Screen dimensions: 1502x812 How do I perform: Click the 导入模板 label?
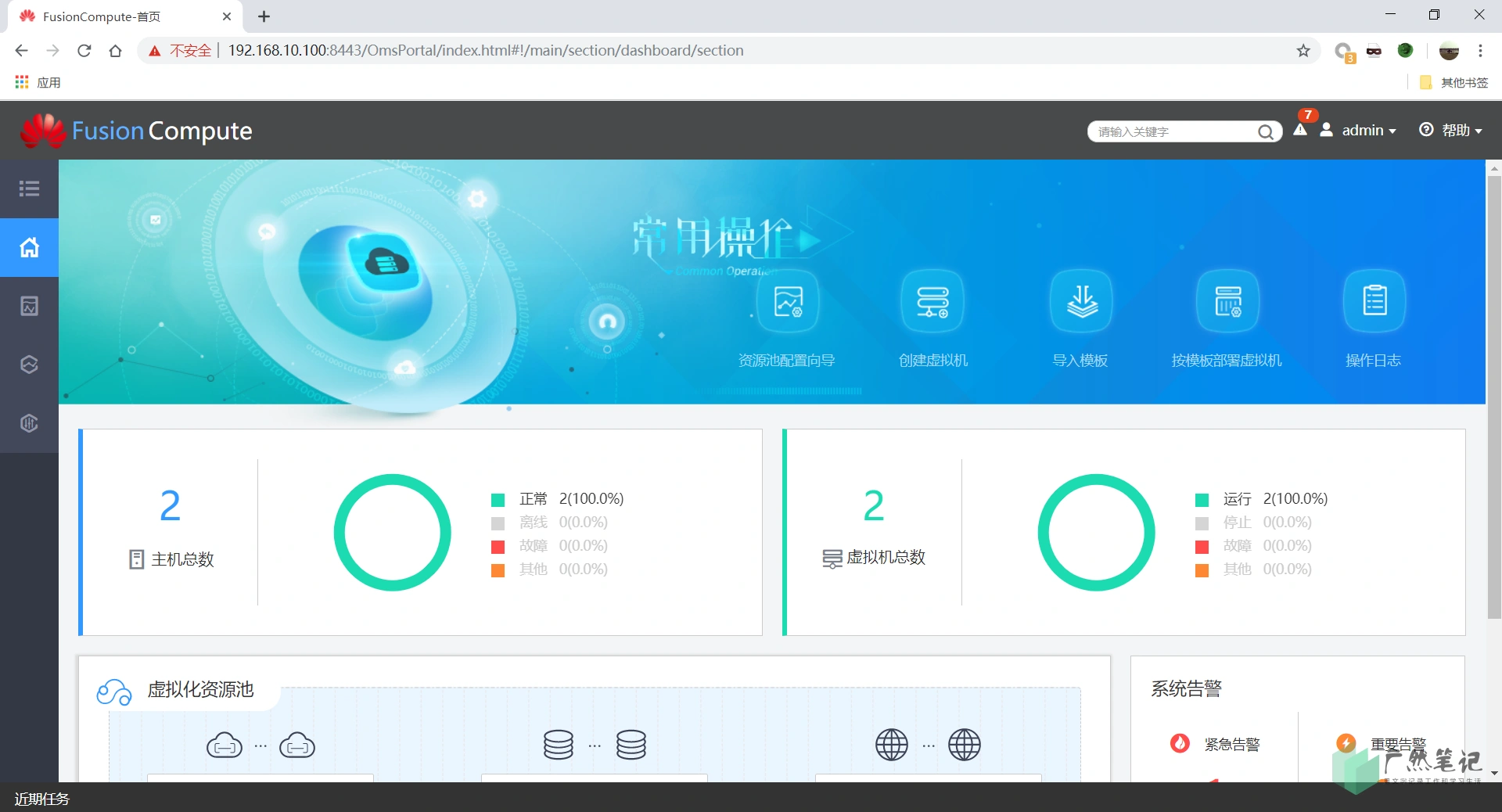click(x=1080, y=361)
